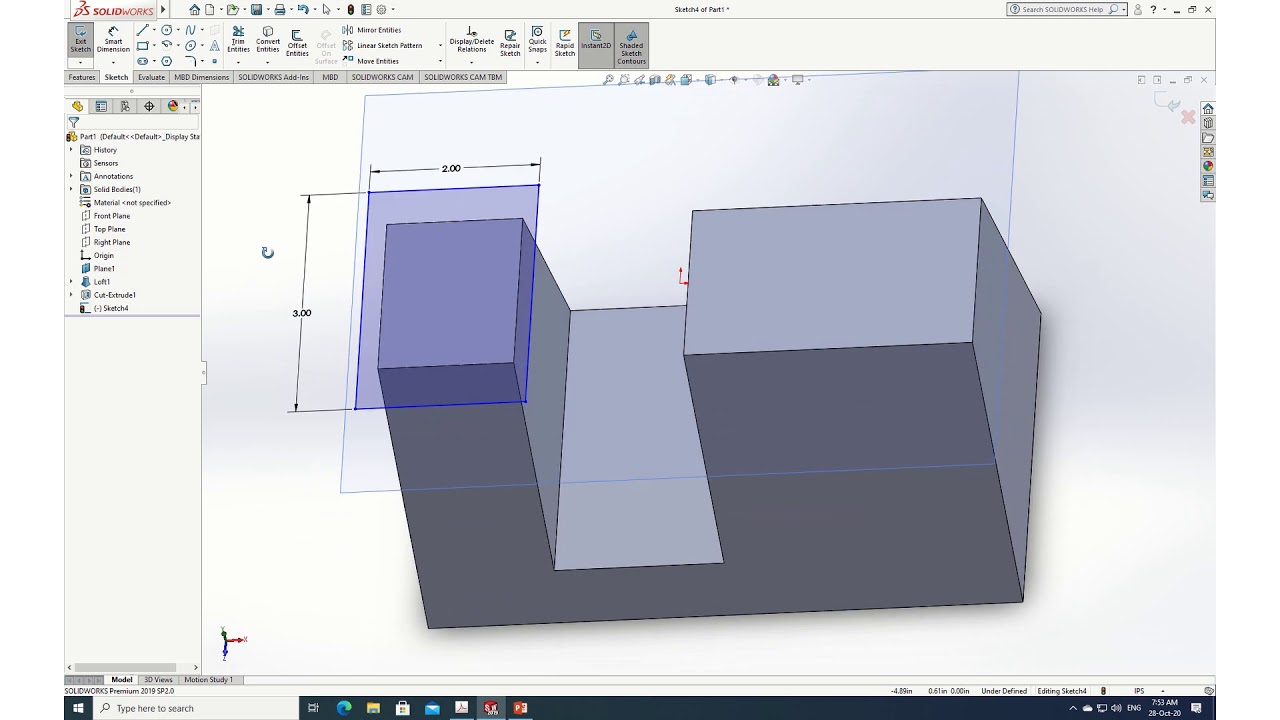Screen dimensions: 1280x720
Task: Switch to the Evaluate tab
Action: pyautogui.click(x=151, y=77)
